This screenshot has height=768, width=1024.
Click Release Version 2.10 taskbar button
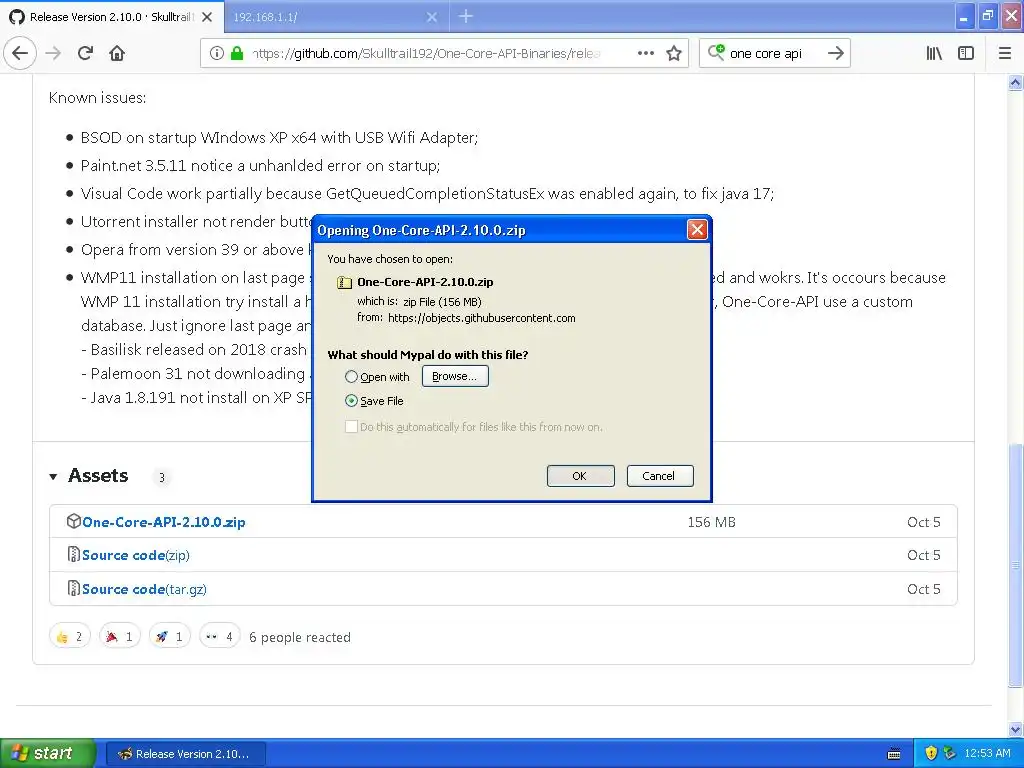186,754
